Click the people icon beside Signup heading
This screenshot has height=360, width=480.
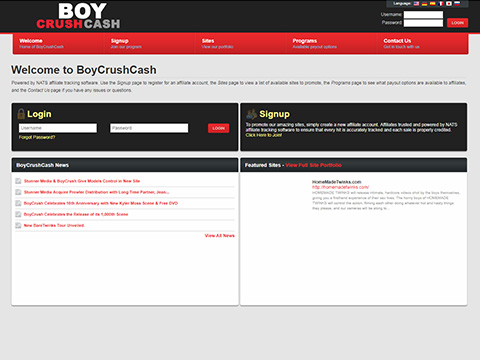(x=251, y=114)
